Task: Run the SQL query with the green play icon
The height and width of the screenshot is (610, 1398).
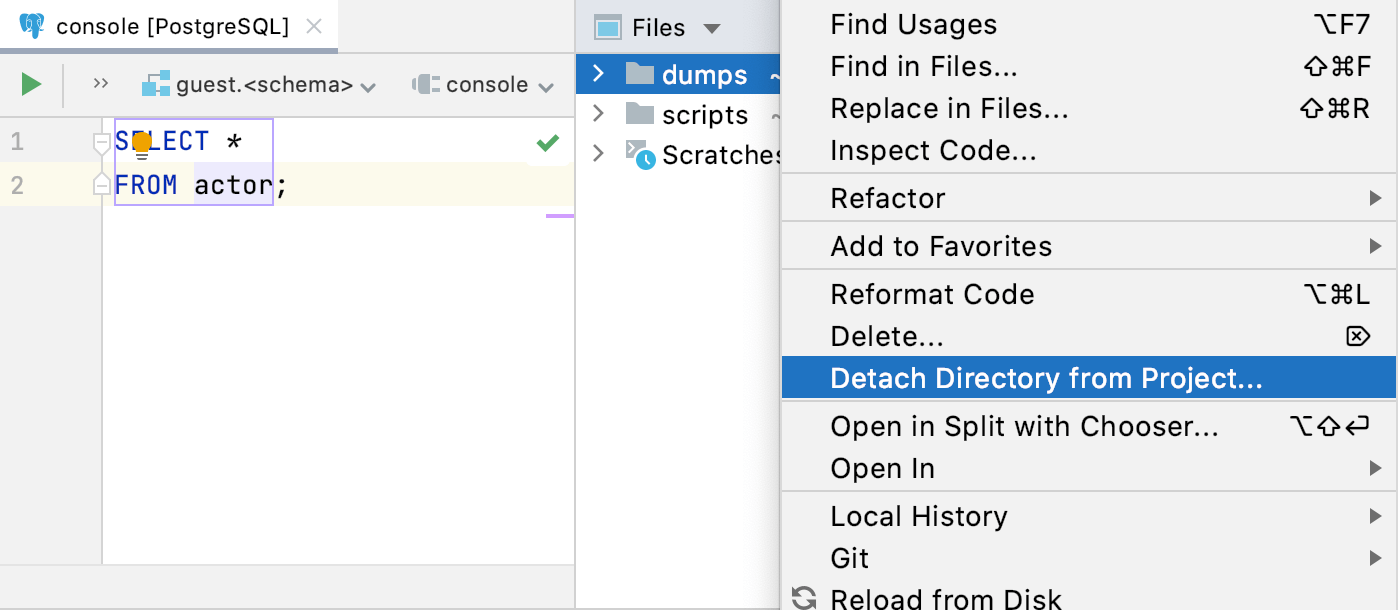Action: click(28, 84)
